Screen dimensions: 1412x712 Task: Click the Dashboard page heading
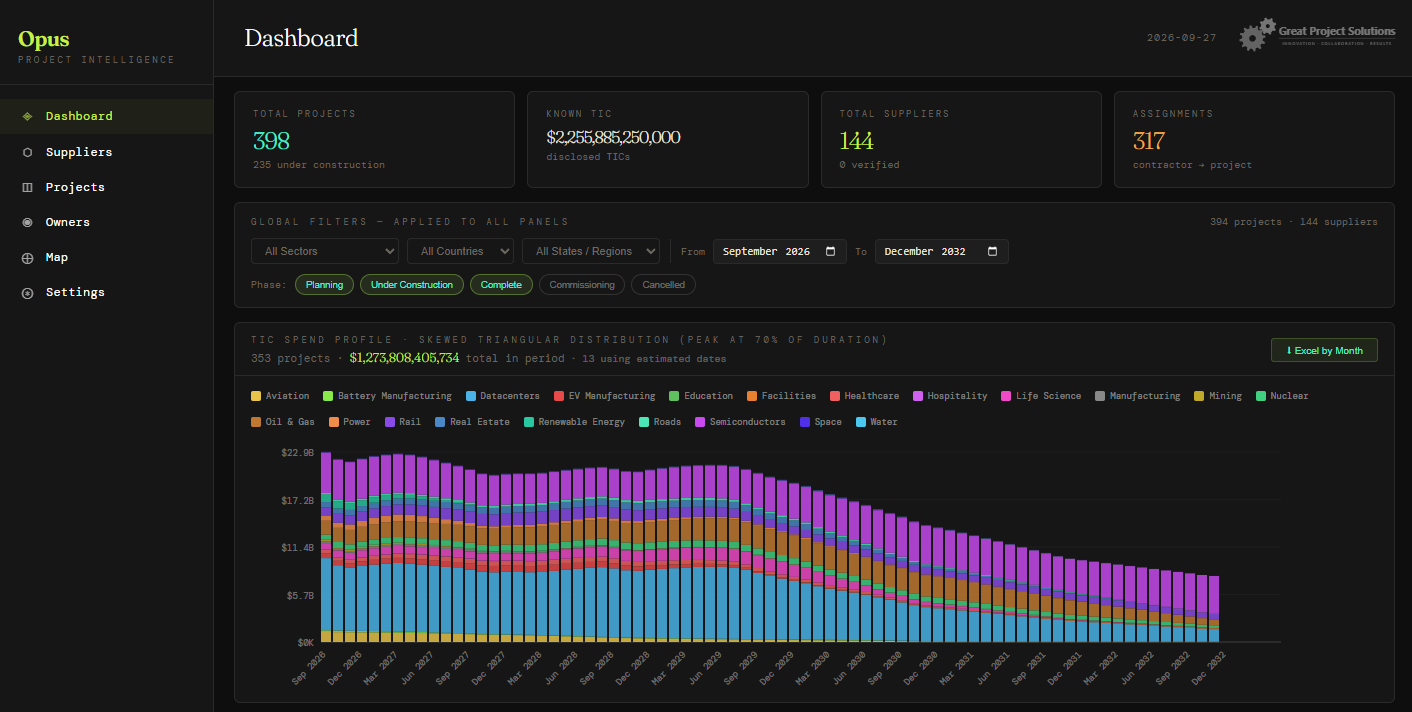(301, 38)
